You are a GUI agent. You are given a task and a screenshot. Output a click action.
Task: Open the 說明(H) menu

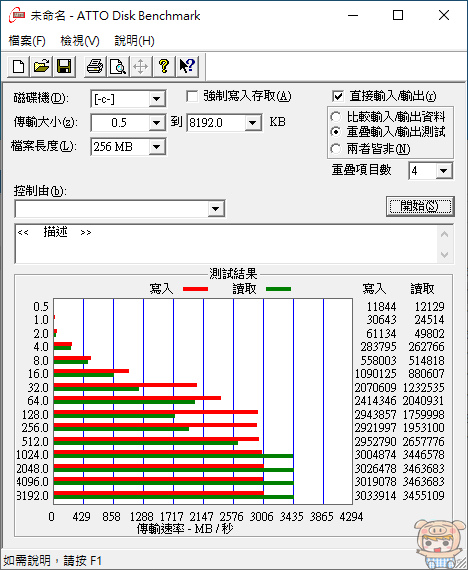(x=134, y=40)
